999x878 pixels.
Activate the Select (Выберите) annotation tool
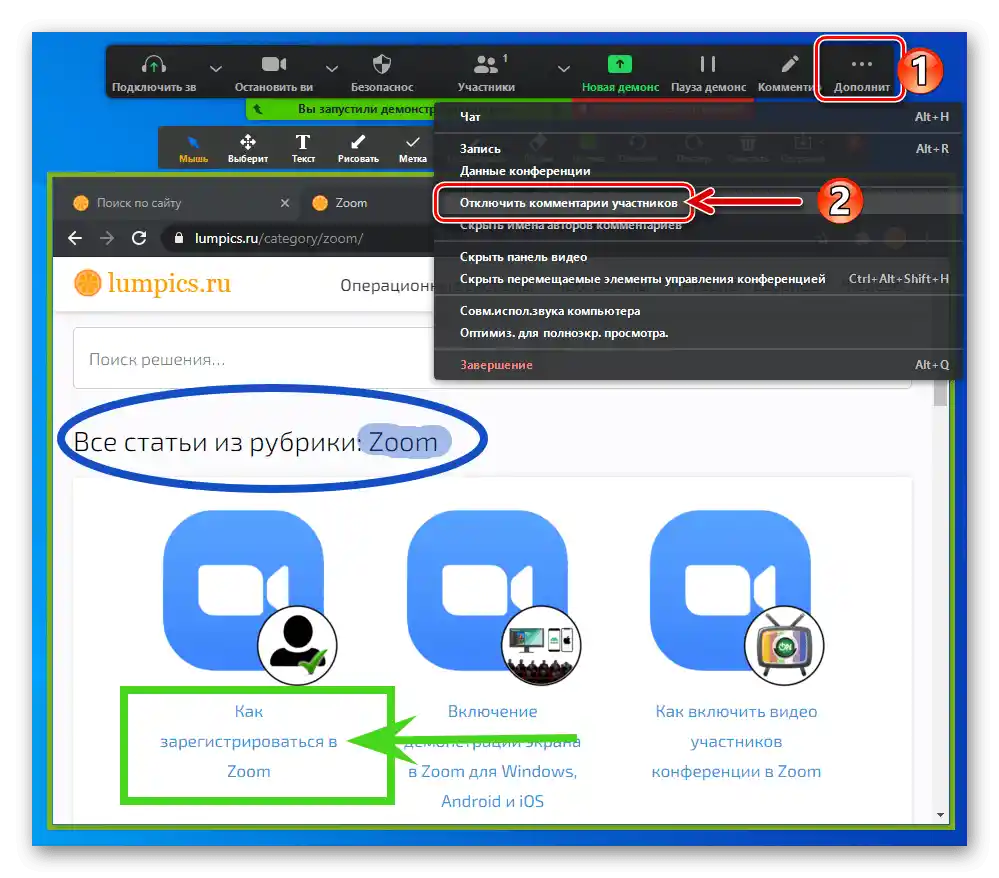[247, 146]
